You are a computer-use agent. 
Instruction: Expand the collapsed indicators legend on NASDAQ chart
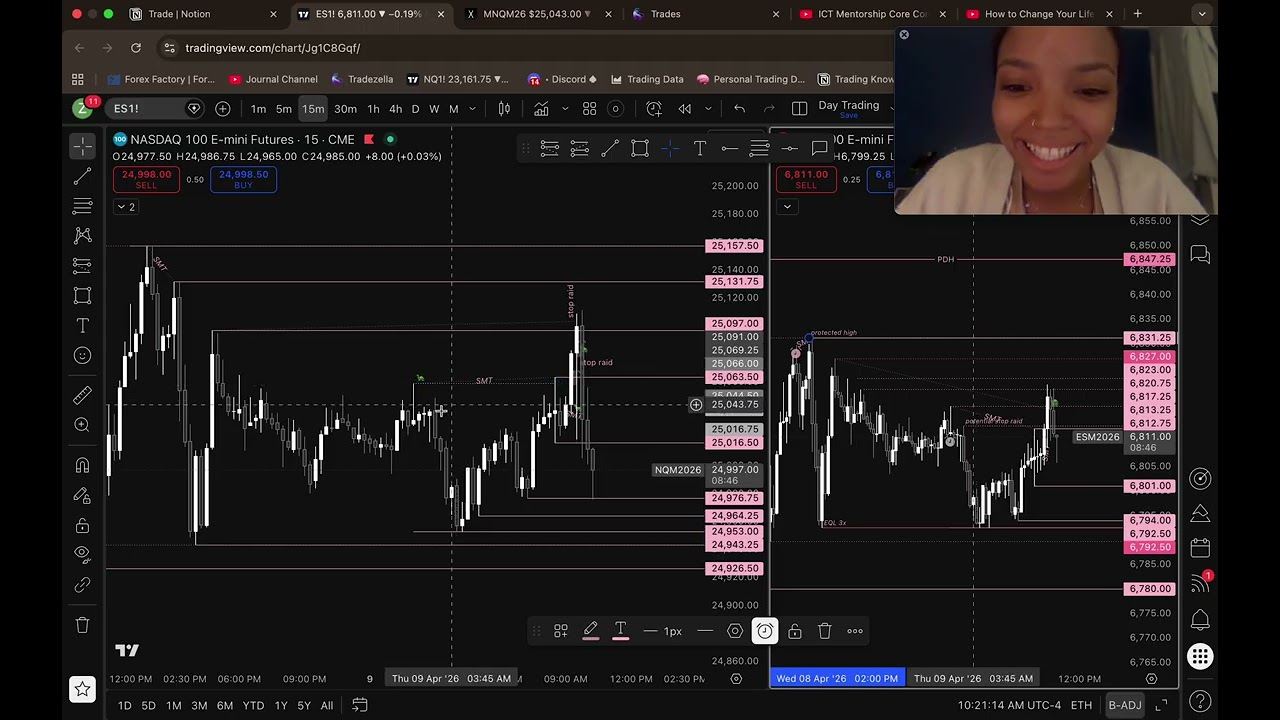click(x=125, y=207)
